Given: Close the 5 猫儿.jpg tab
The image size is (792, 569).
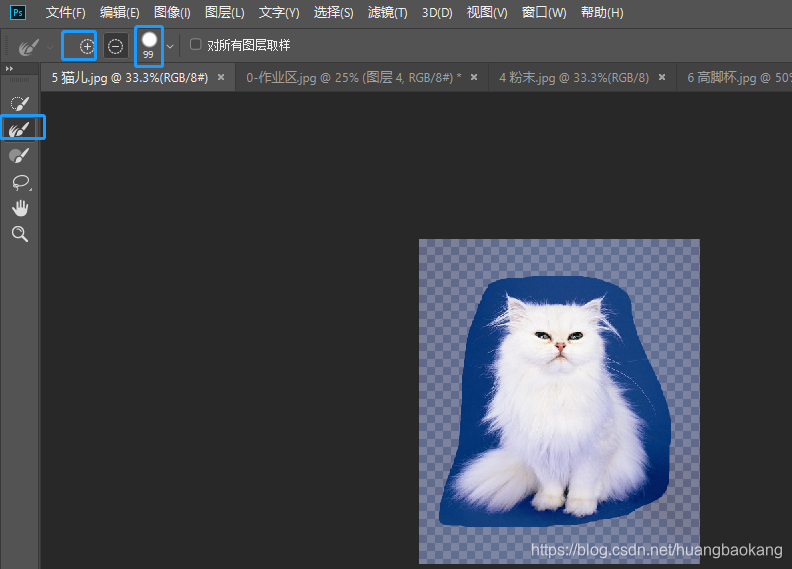Looking at the screenshot, I should pos(221,77).
